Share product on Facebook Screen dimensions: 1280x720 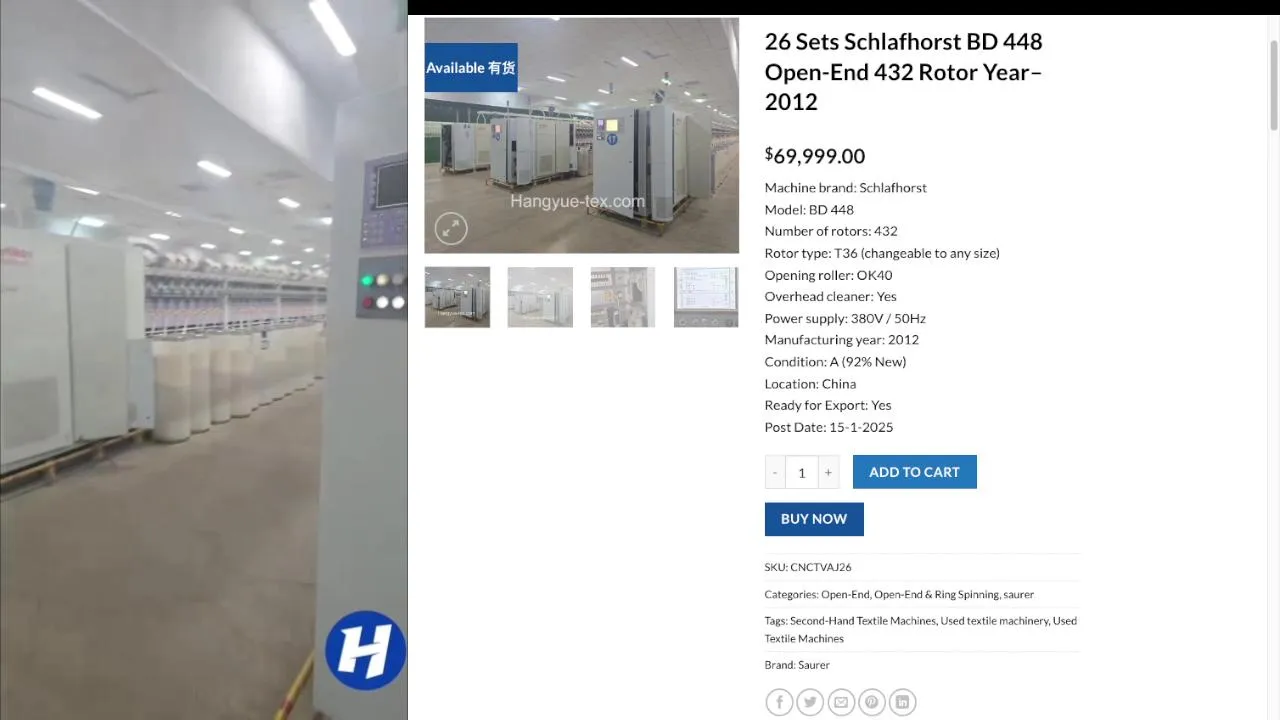click(x=779, y=702)
